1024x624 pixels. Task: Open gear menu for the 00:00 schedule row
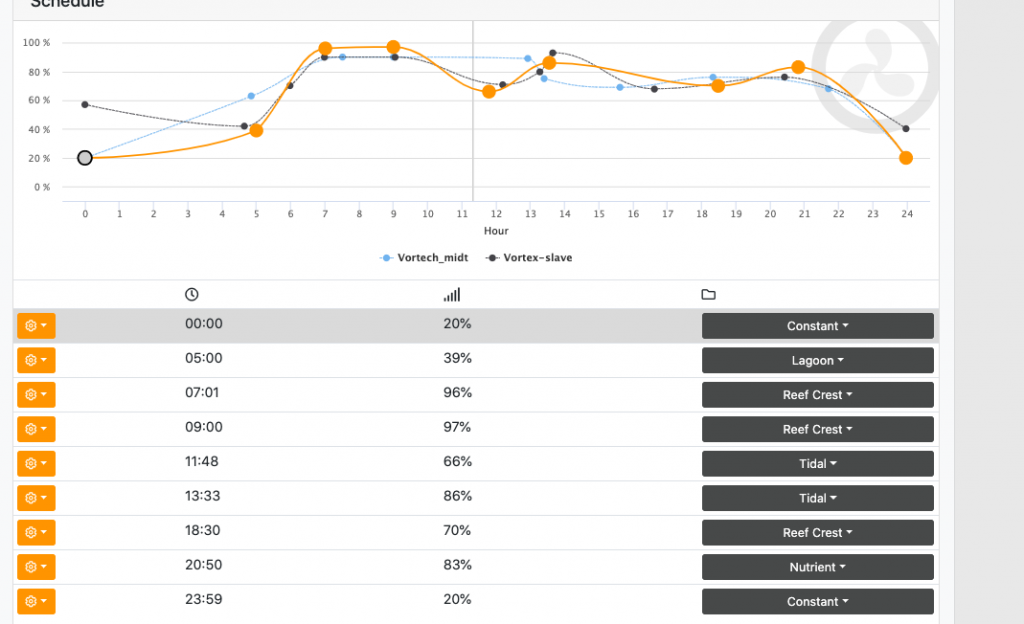click(x=36, y=326)
